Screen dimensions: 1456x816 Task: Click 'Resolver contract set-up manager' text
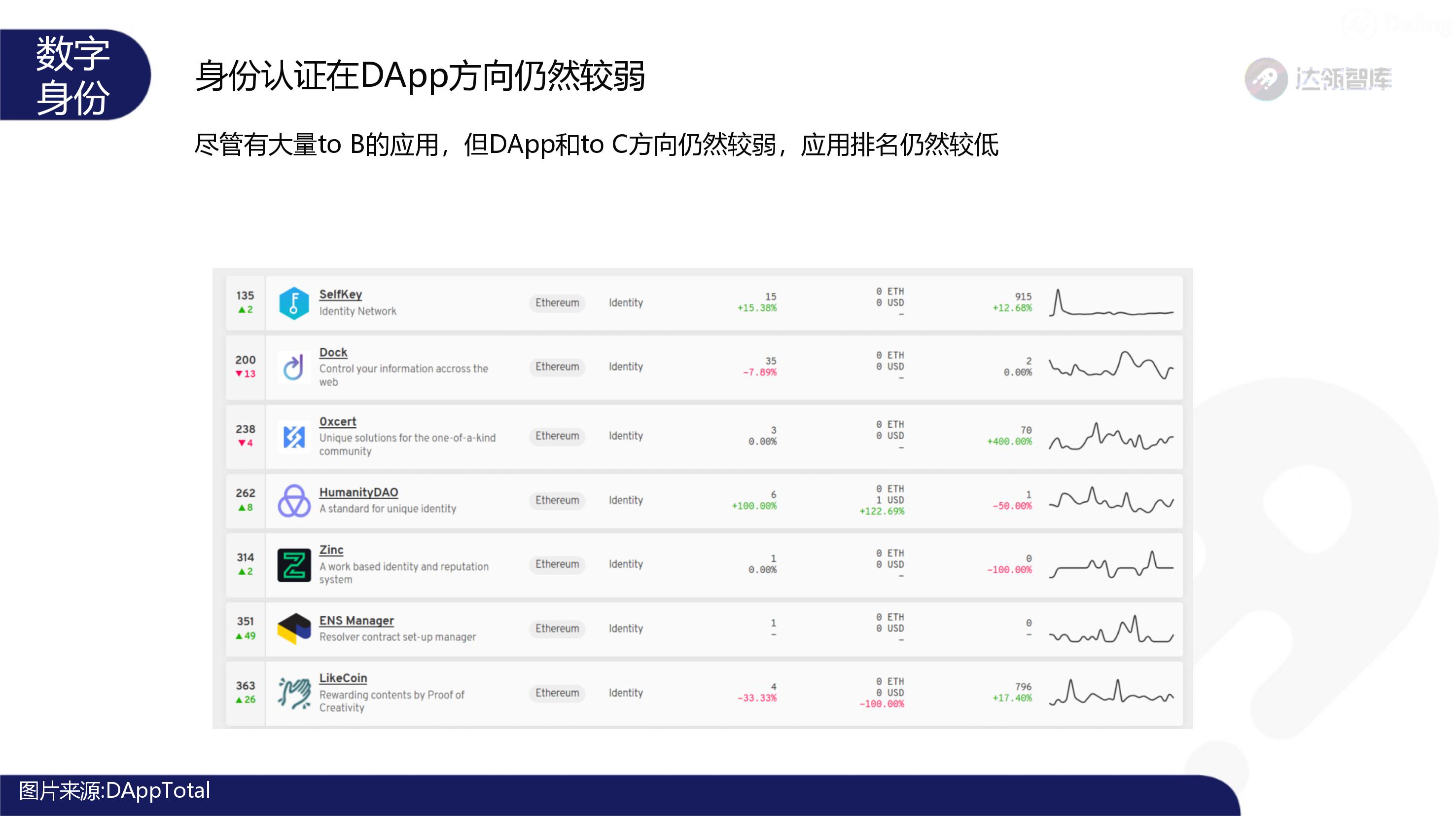click(x=397, y=637)
